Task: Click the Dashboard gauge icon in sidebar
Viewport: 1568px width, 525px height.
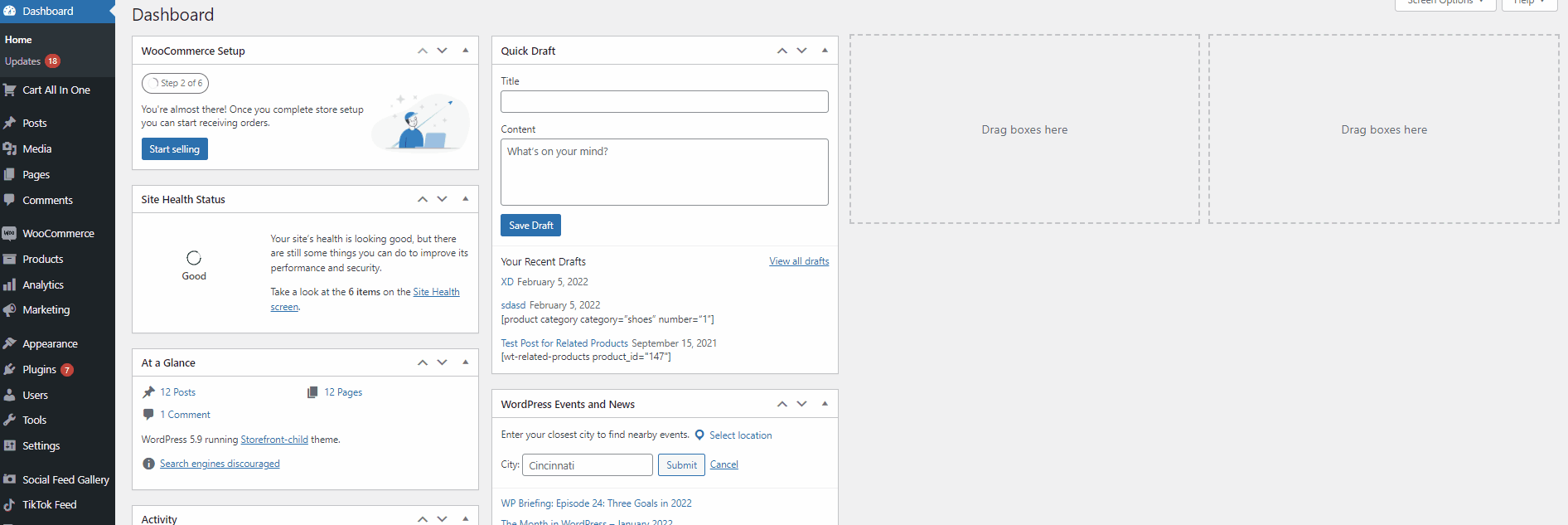Action: point(10,11)
